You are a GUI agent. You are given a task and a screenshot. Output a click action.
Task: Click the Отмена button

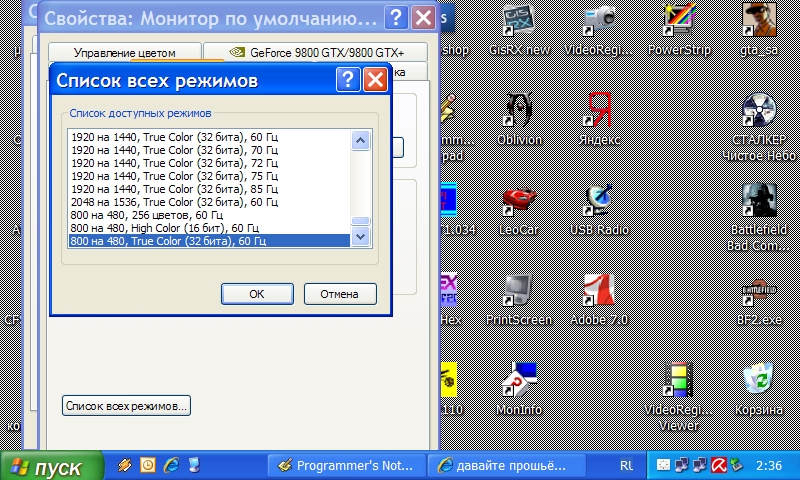click(x=339, y=294)
